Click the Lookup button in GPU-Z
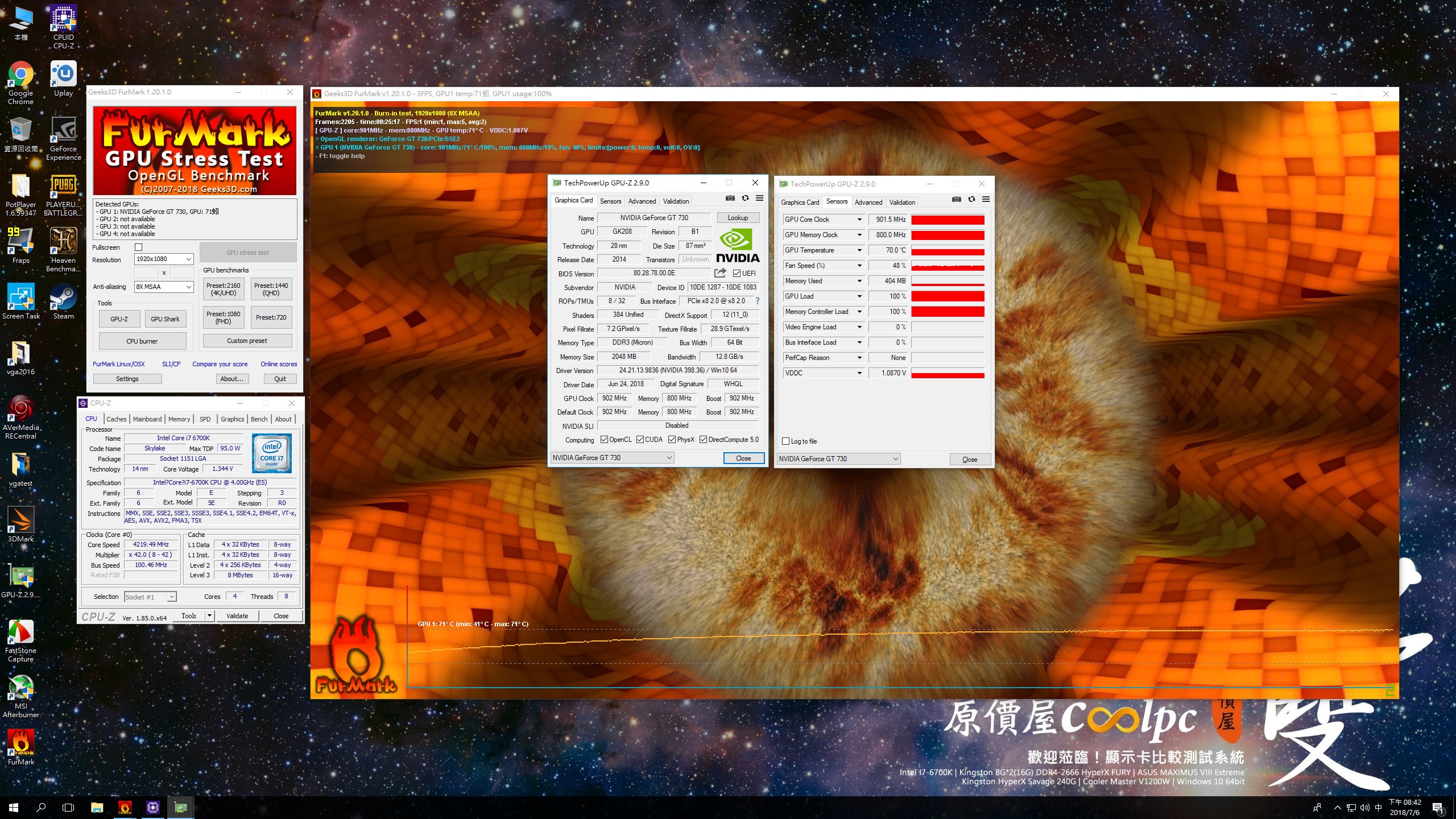The width and height of the screenshot is (1456, 819). pyautogui.click(x=738, y=218)
